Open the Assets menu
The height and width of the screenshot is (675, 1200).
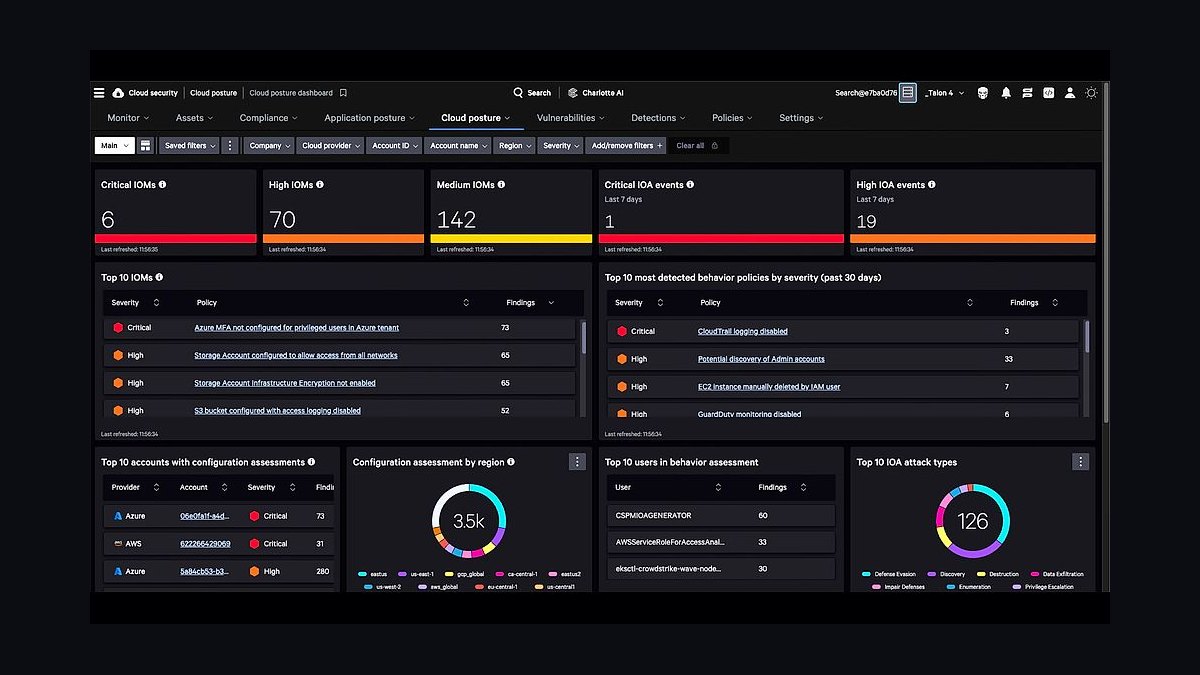coord(194,118)
